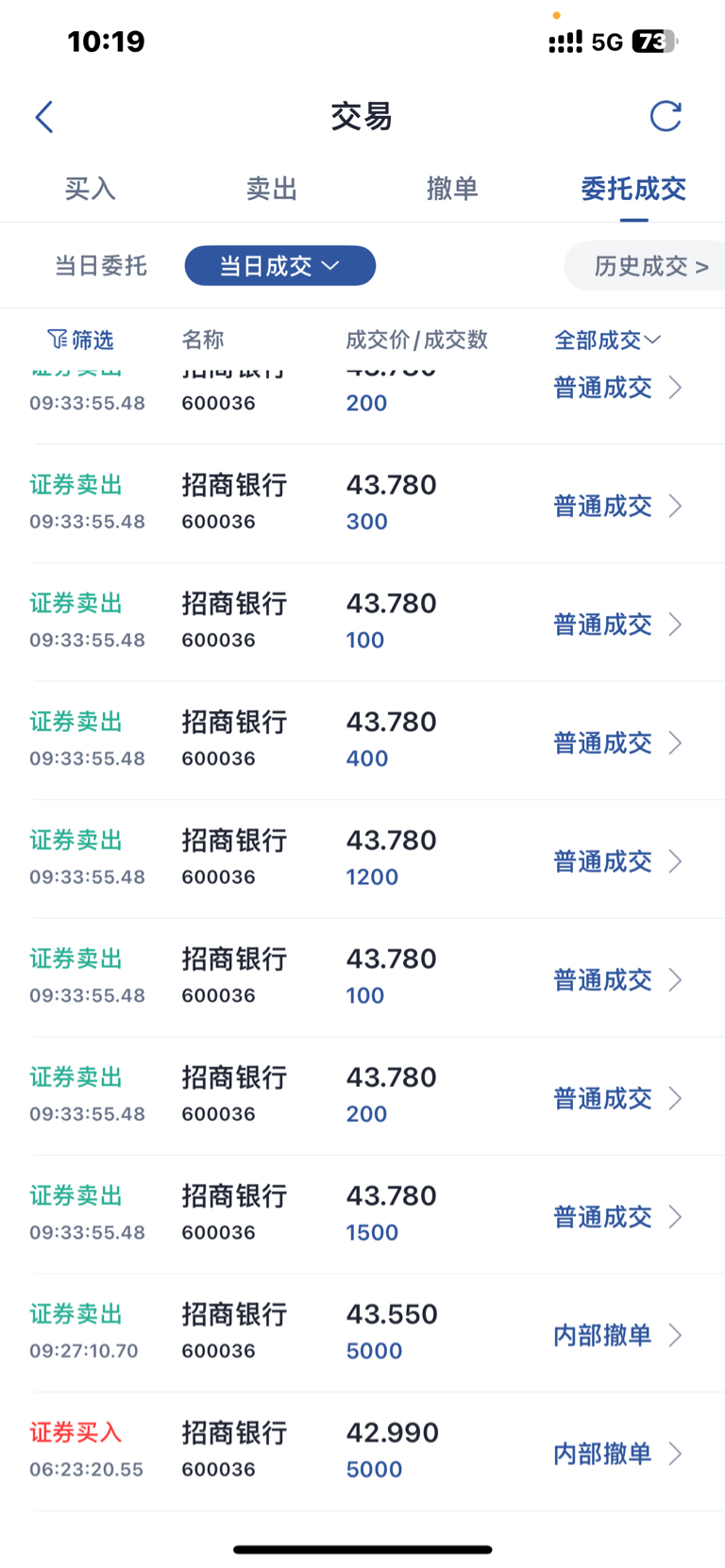The height and width of the screenshot is (1568, 725).
Task: Open details chevron for 1500 shares row
Action: tap(675, 1217)
